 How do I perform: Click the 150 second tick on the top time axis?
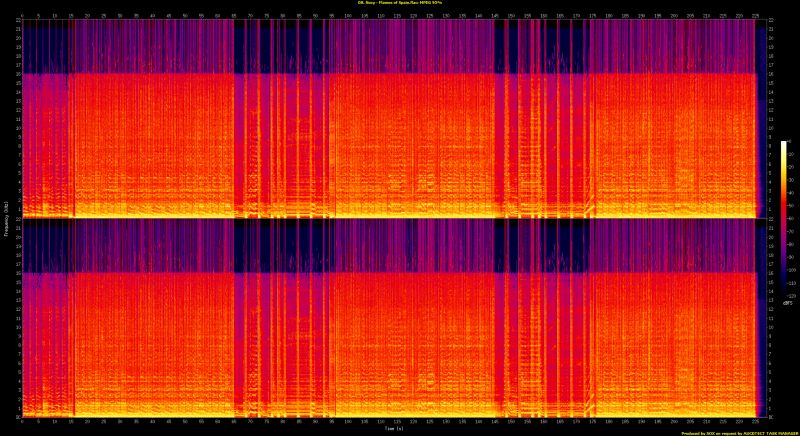coord(511,15)
